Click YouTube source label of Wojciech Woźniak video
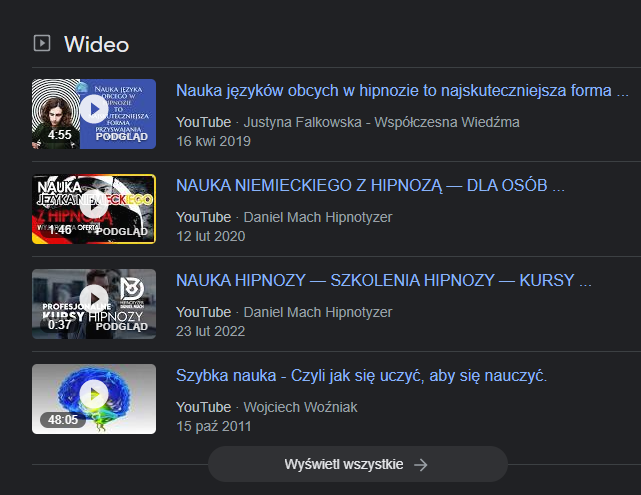This screenshot has height=495, width=641. point(204,407)
